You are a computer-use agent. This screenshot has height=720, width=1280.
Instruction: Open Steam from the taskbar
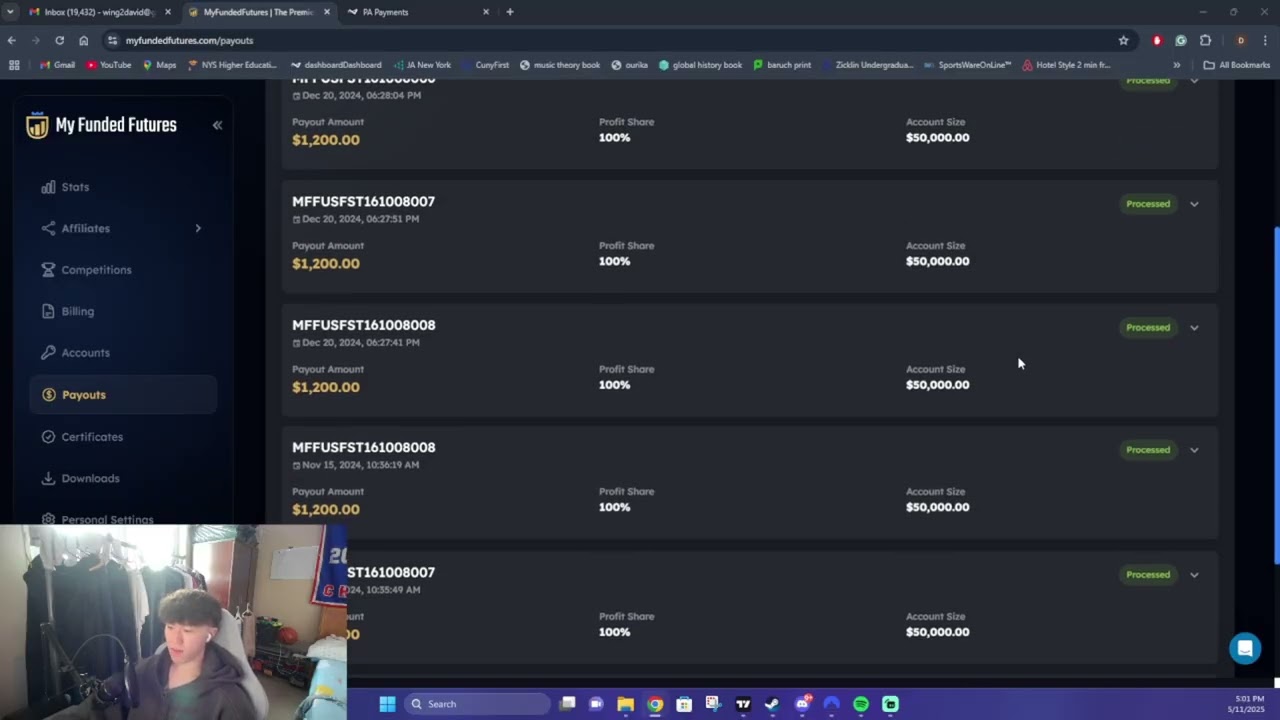click(772, 704)
